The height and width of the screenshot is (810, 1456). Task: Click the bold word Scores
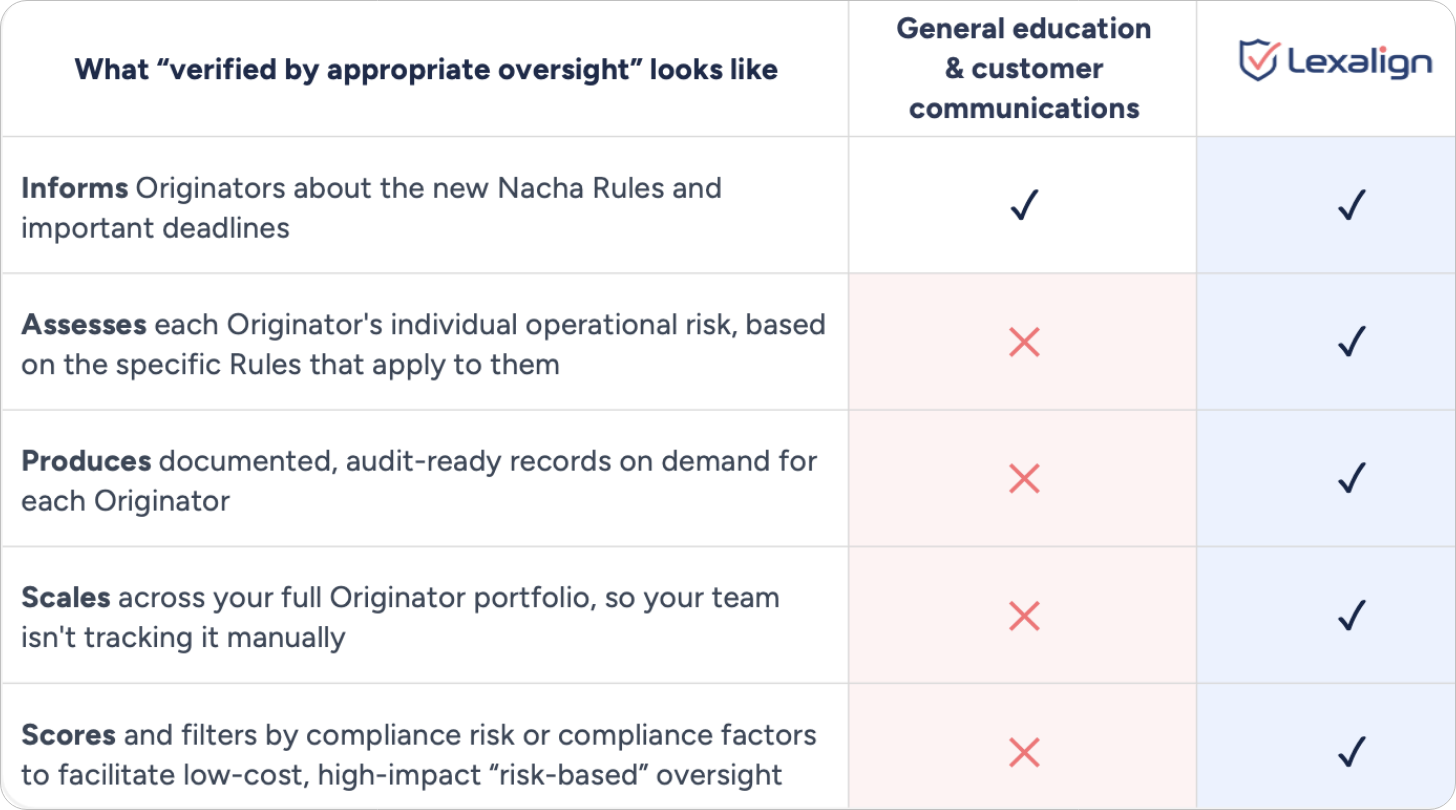click(x=69, y=735)
